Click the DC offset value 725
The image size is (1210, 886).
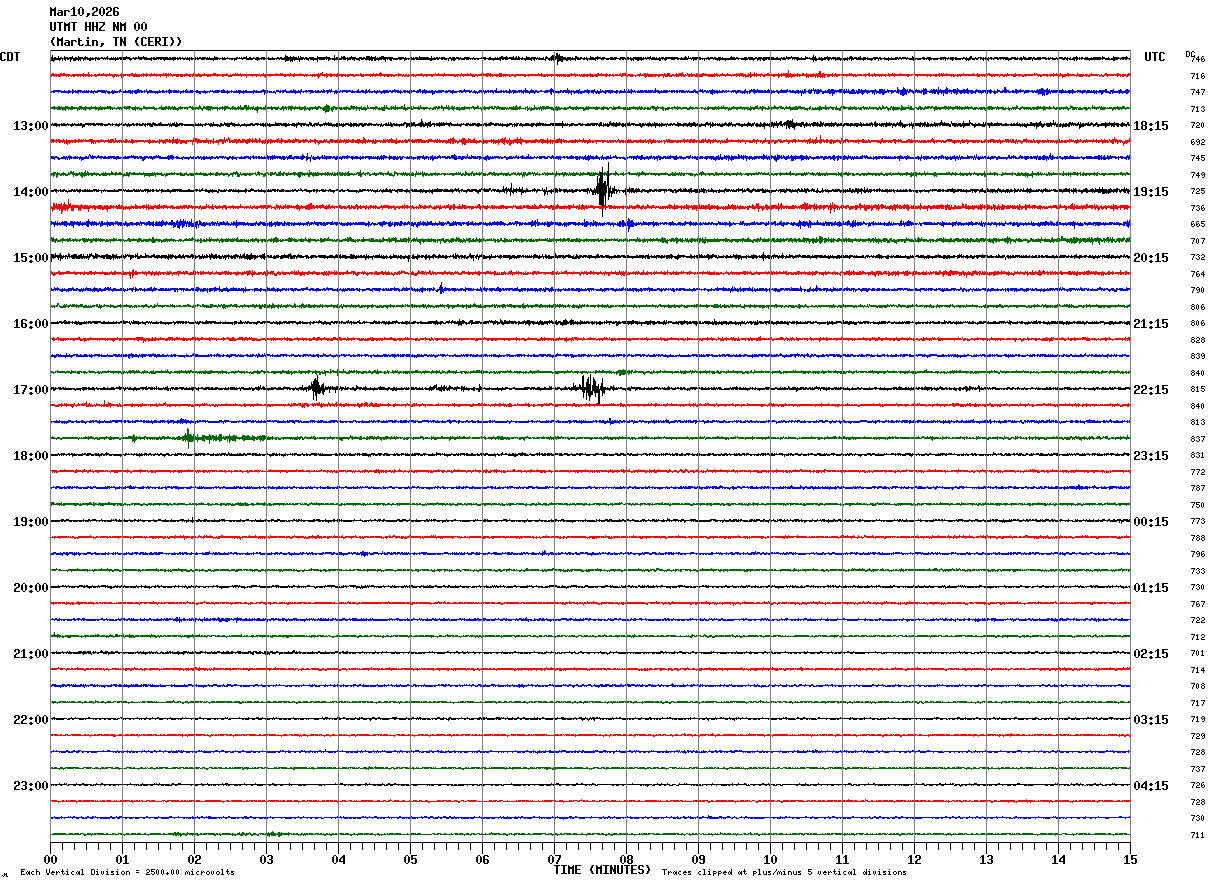coord(1197,192)
